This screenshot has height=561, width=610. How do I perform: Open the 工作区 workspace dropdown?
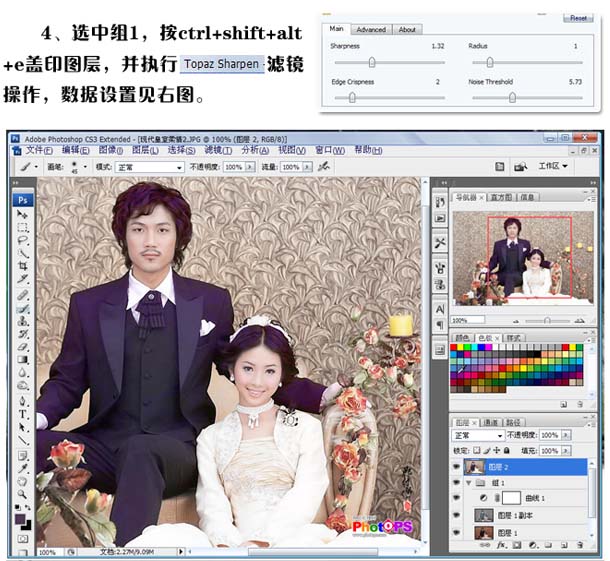(x=553, y=166)
